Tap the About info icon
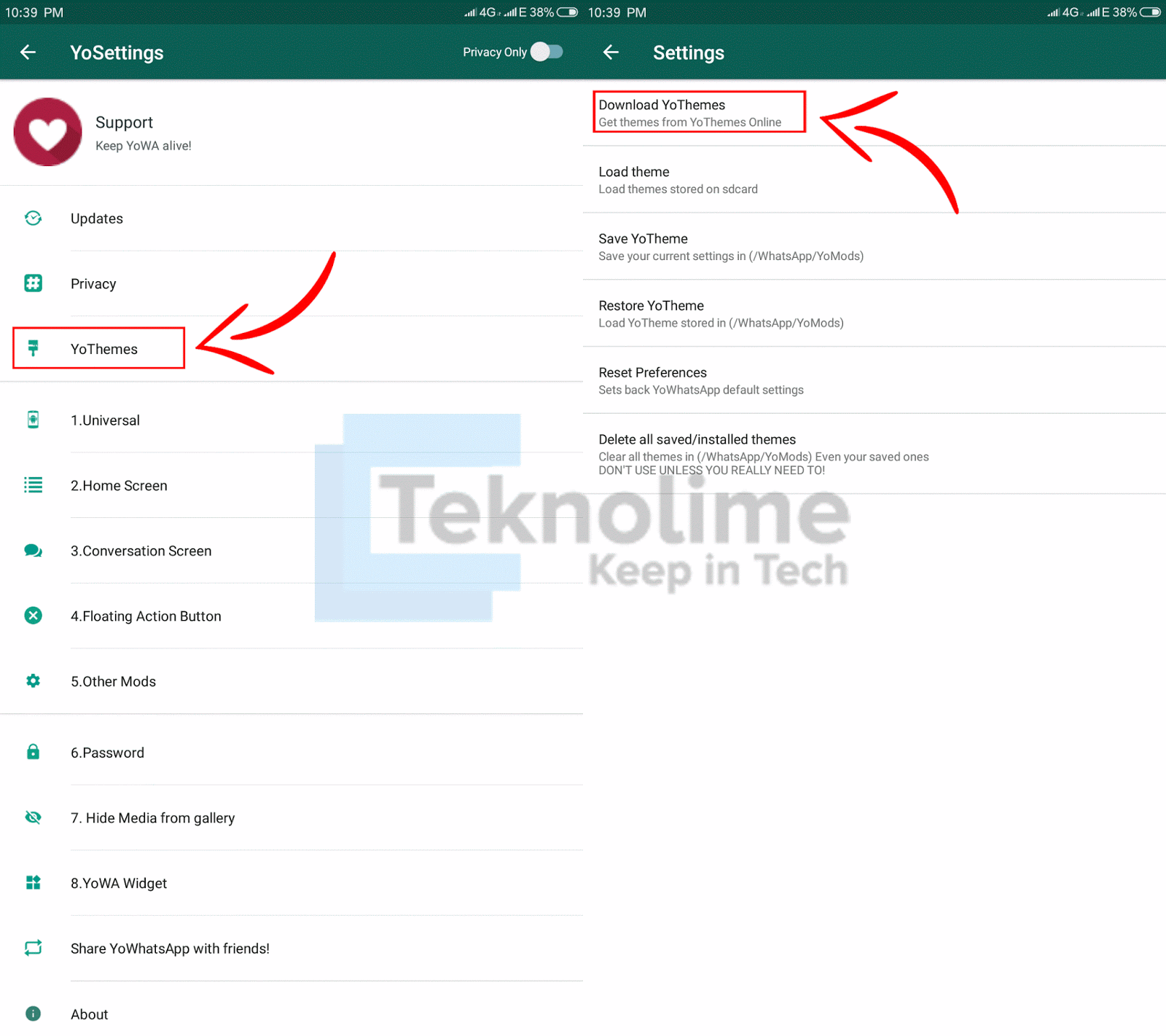The width and height of the screenshot is (1166, 1036). tap(33, 1013)
